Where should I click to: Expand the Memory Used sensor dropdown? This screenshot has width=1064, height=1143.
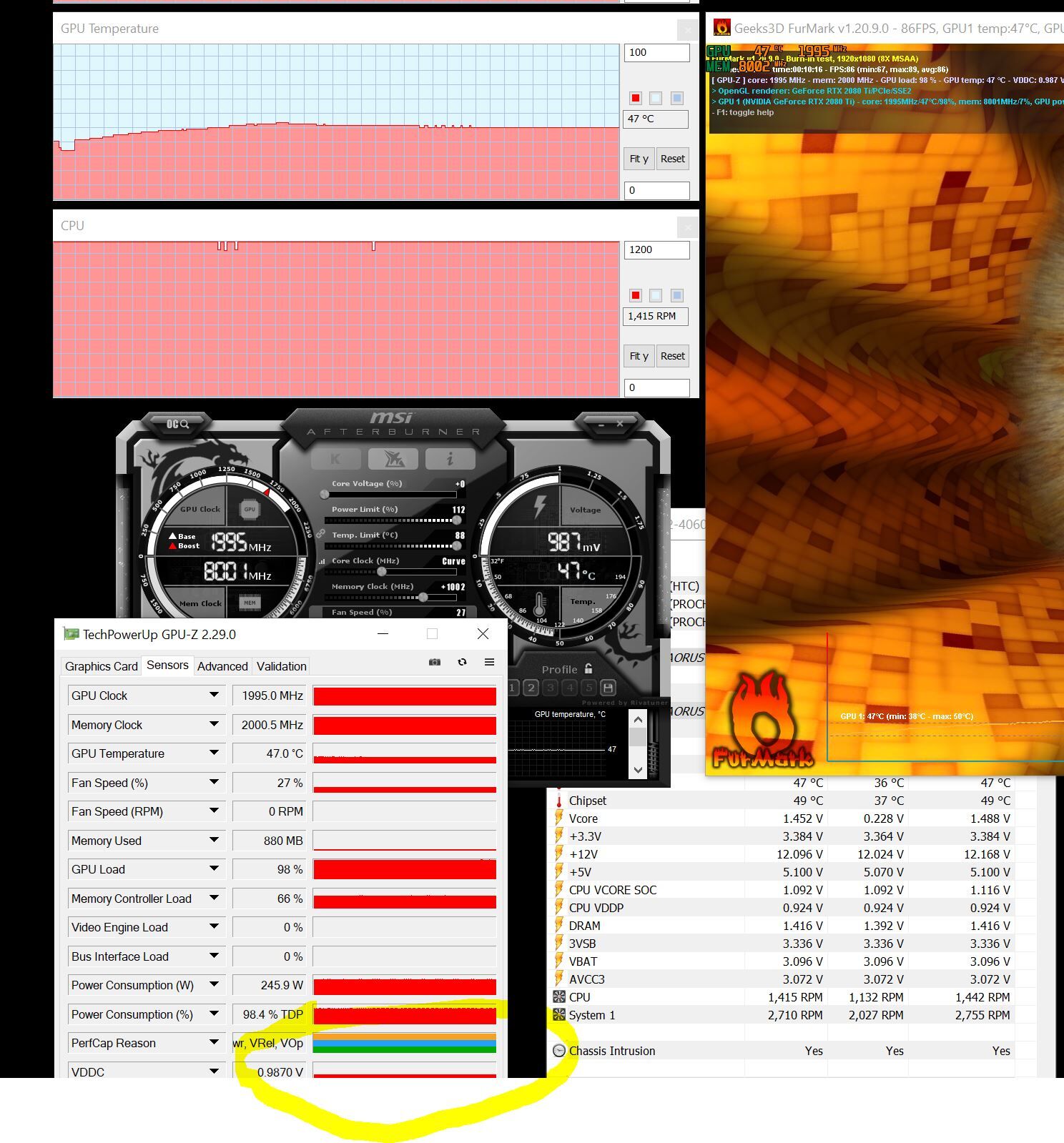pyautogui.click(x=214, y=840)
